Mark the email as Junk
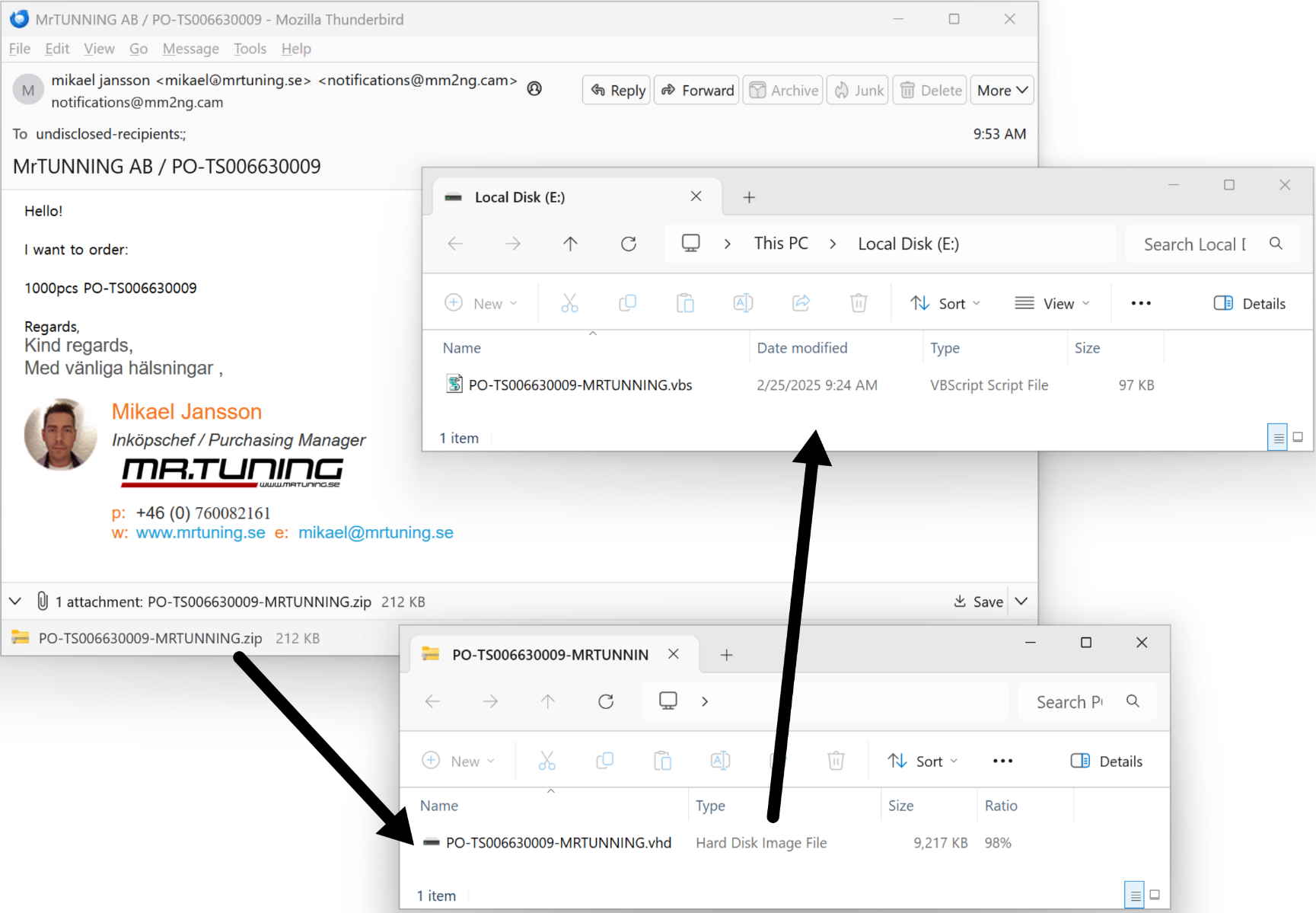1316x913 pixels. tap(858, 90)
